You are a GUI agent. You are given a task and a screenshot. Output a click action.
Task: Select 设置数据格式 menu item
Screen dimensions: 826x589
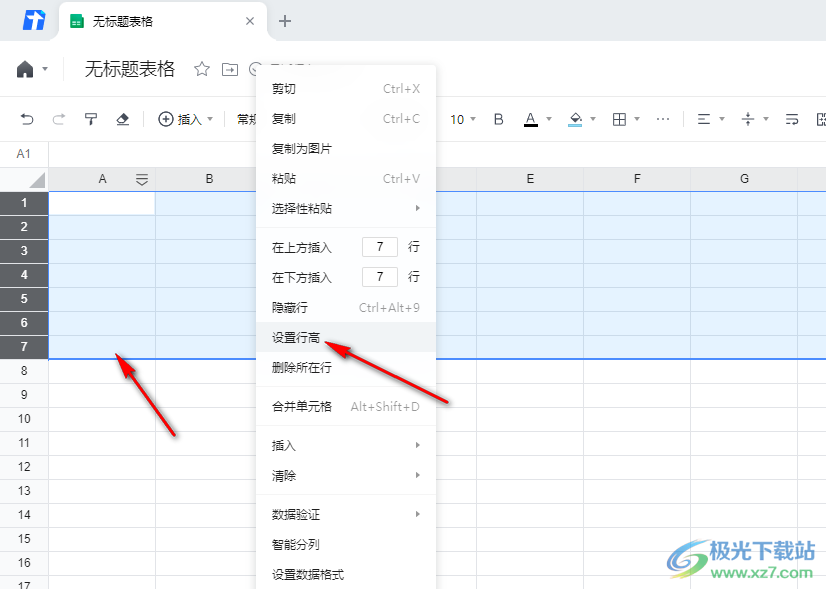[346, 575]
